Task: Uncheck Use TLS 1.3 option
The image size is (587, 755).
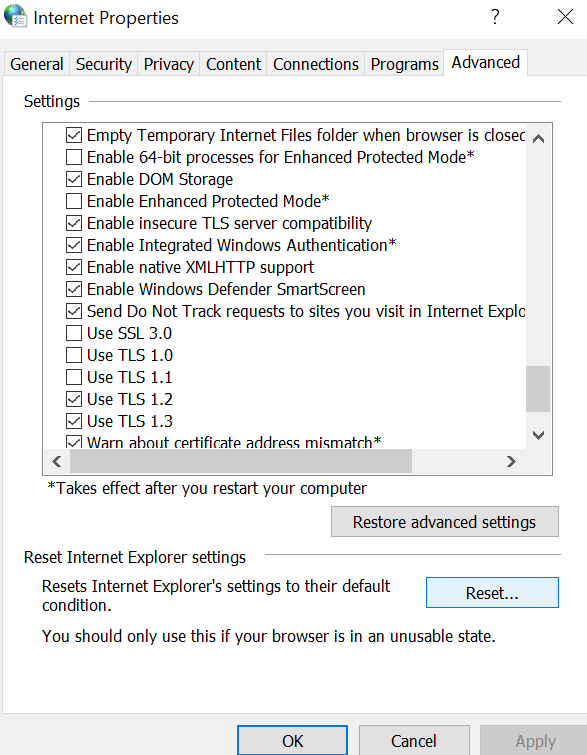Action: [74, 421]
